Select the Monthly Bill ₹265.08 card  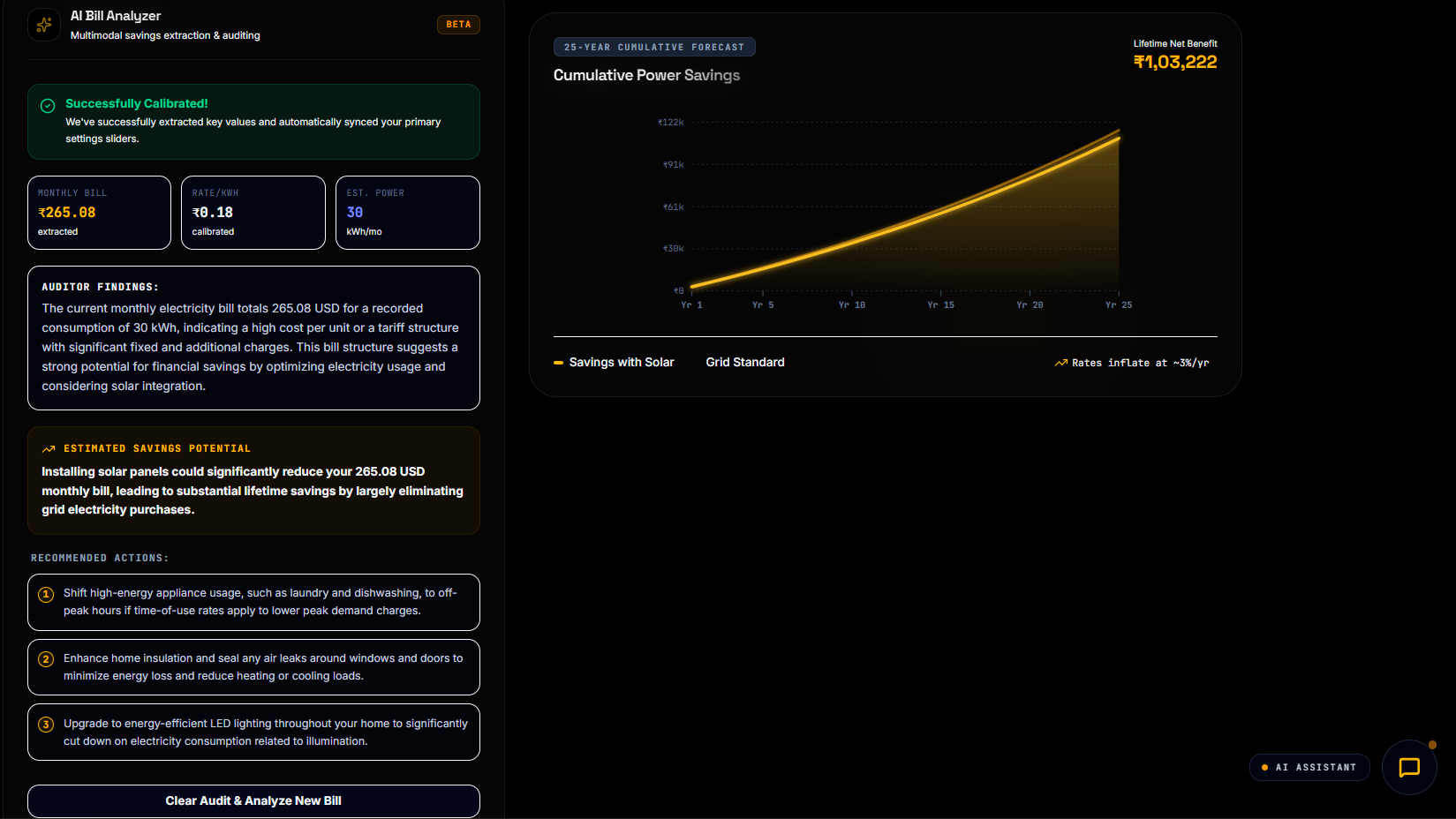tap(99, 213)
